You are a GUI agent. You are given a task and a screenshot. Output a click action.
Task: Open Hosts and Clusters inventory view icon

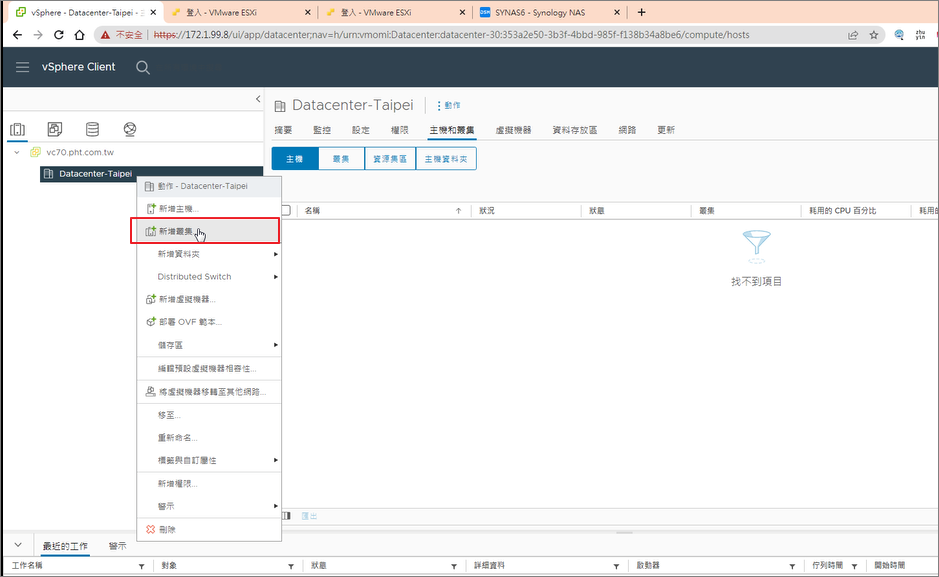pos(17,129)
